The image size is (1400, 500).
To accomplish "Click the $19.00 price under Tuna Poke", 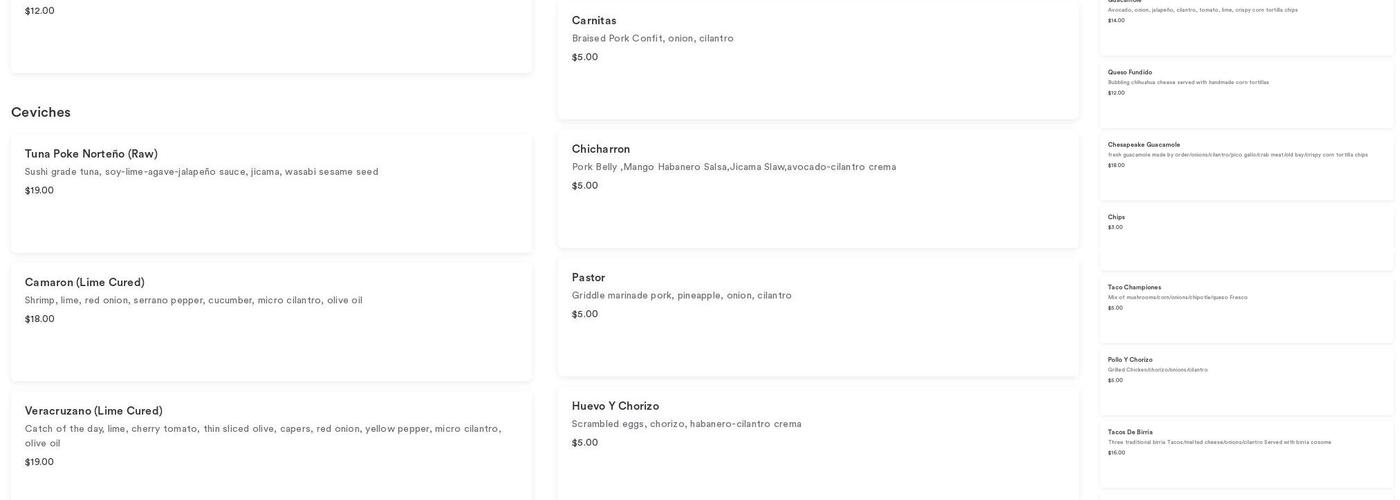I will click(40, 191).
